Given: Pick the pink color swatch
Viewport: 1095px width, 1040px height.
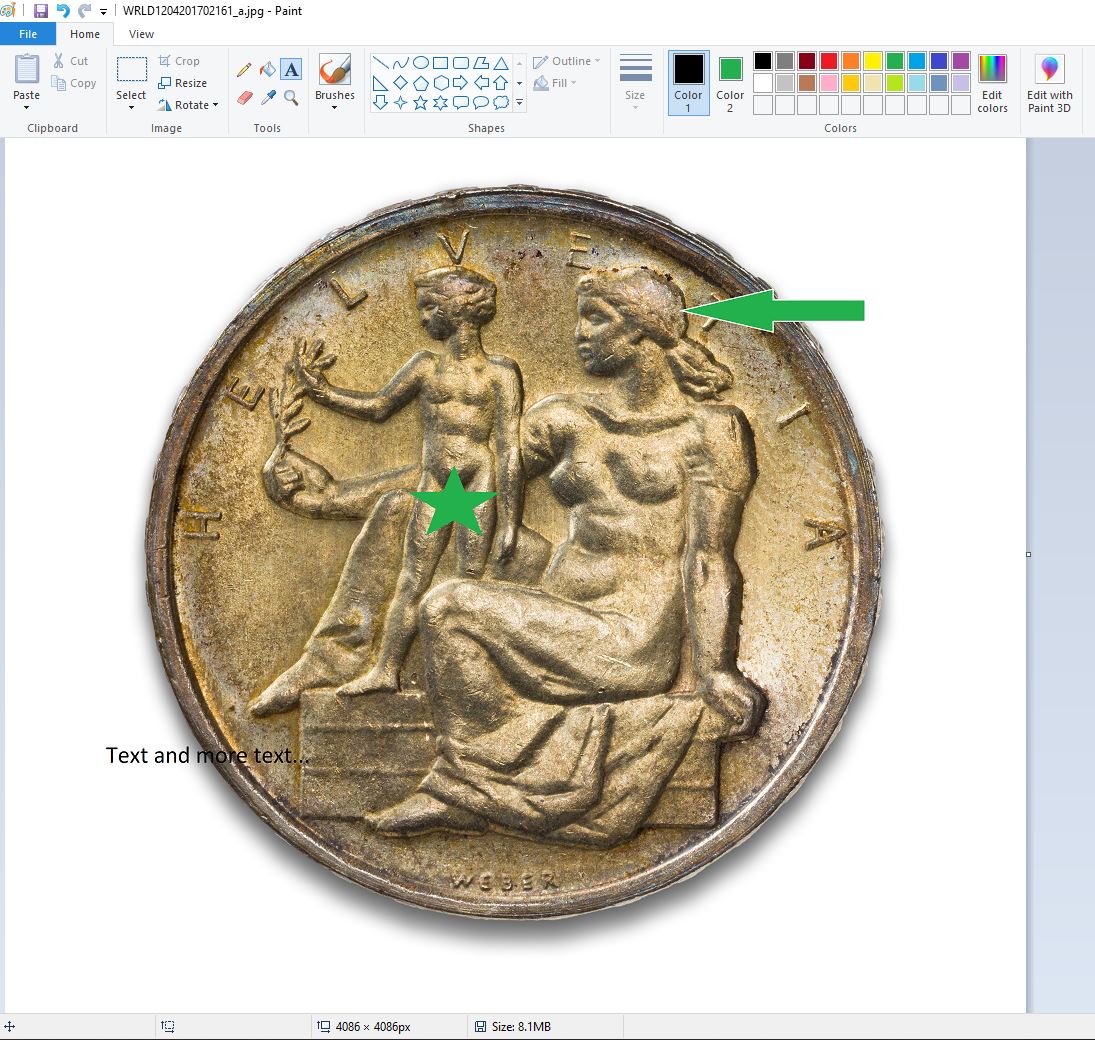Looking at the screenshot, I should tap(829, 83).
